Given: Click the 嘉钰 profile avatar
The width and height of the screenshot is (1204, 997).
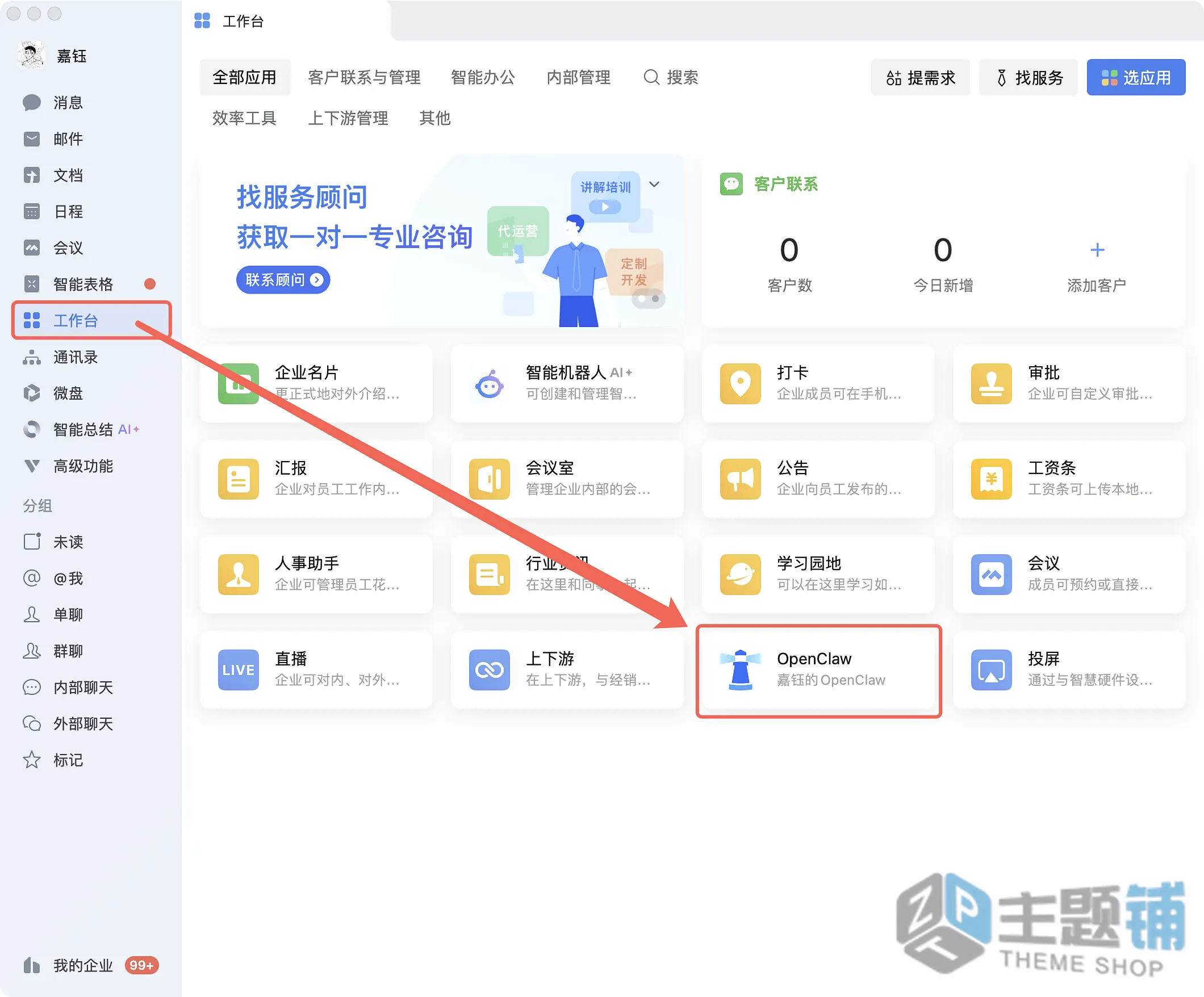Looking at the screenshot, I should 32,56.
